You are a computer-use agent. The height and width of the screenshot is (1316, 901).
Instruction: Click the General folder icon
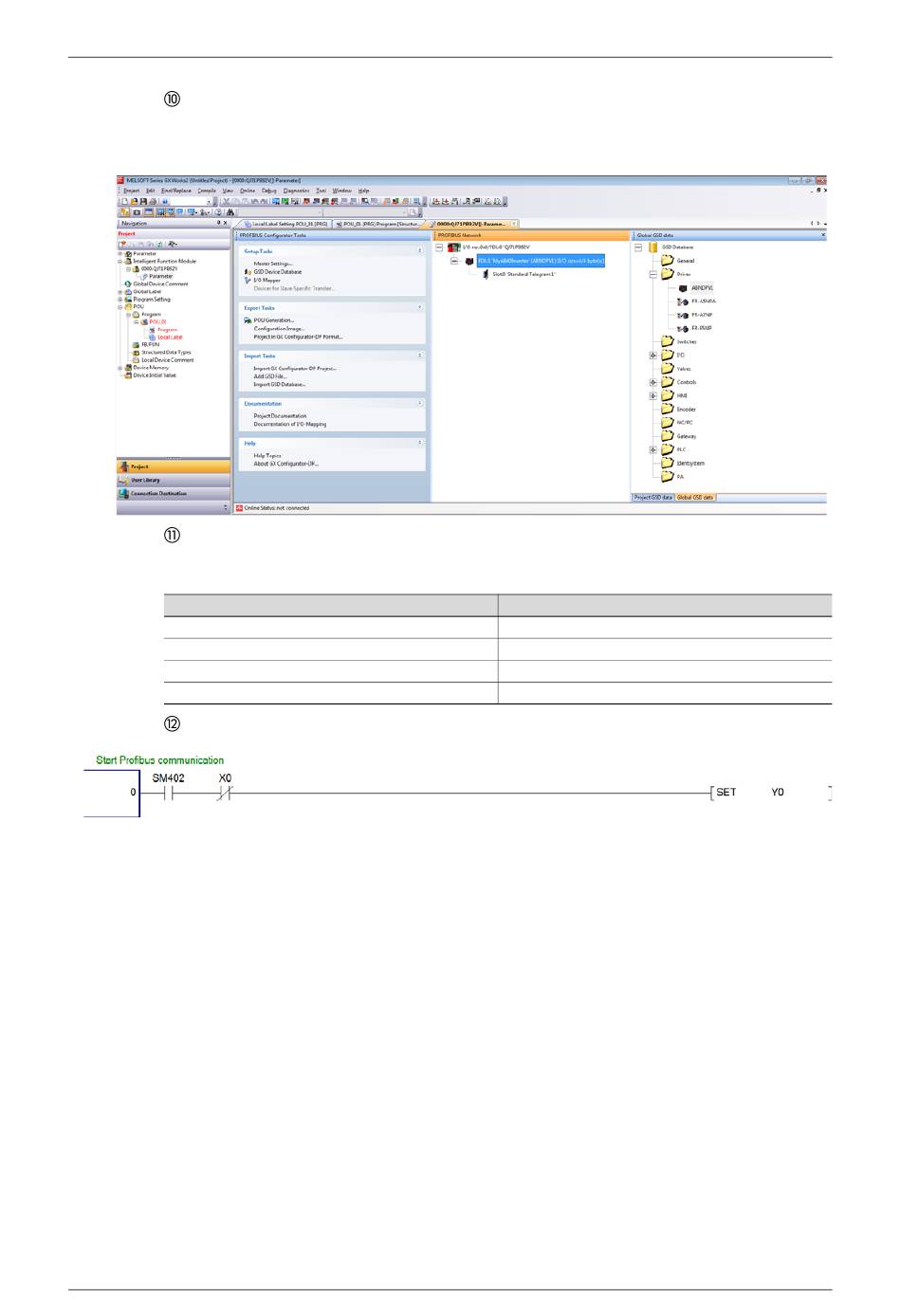[667, 260]
